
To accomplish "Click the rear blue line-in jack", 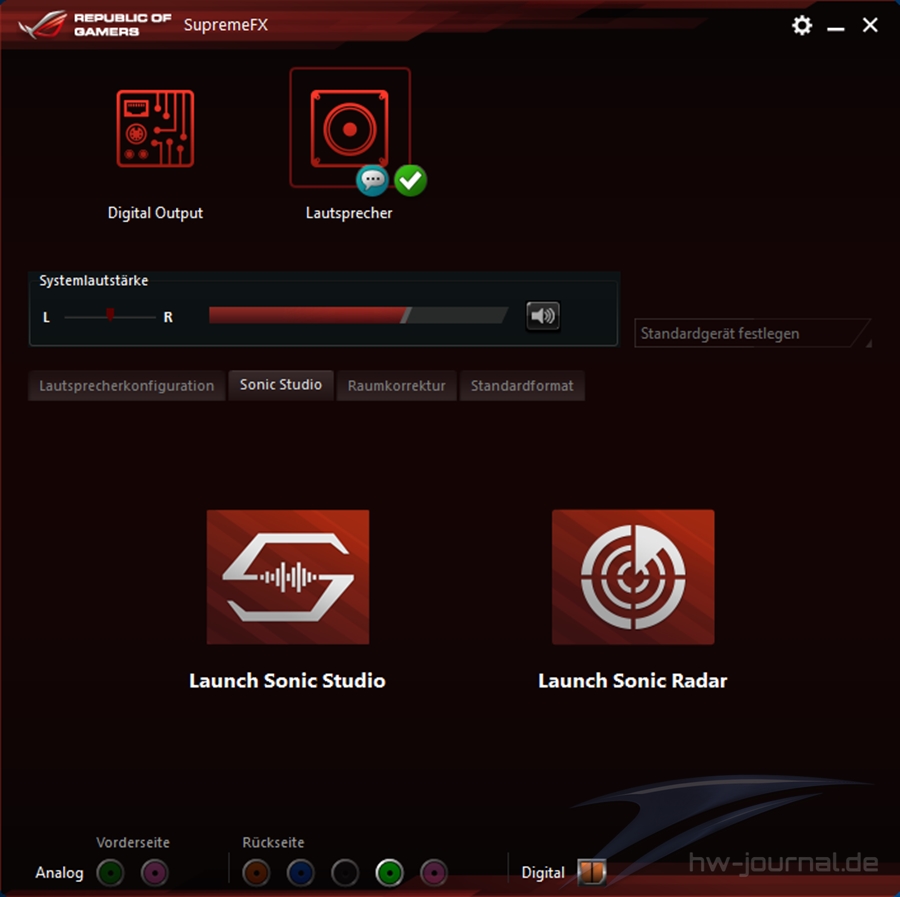I will tap(301, 873).
